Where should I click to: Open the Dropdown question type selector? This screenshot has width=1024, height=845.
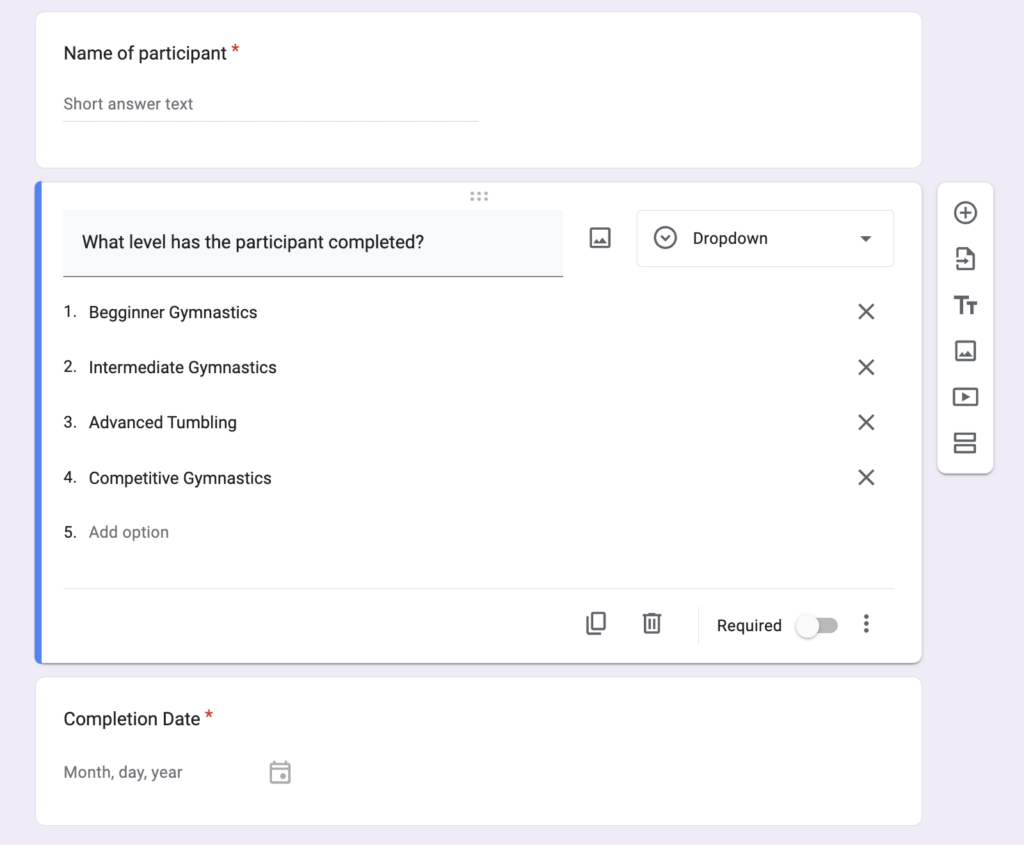[765, 238]
